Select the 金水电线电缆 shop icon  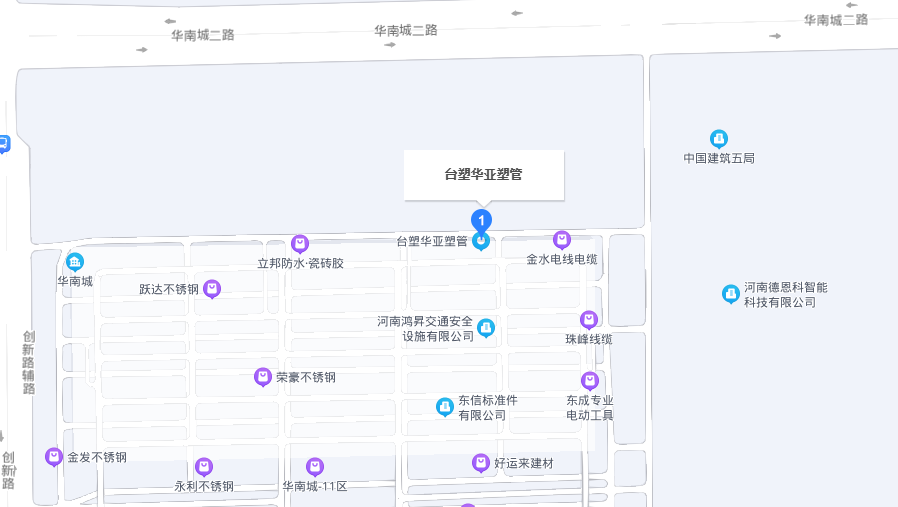(x=562, y=240)
